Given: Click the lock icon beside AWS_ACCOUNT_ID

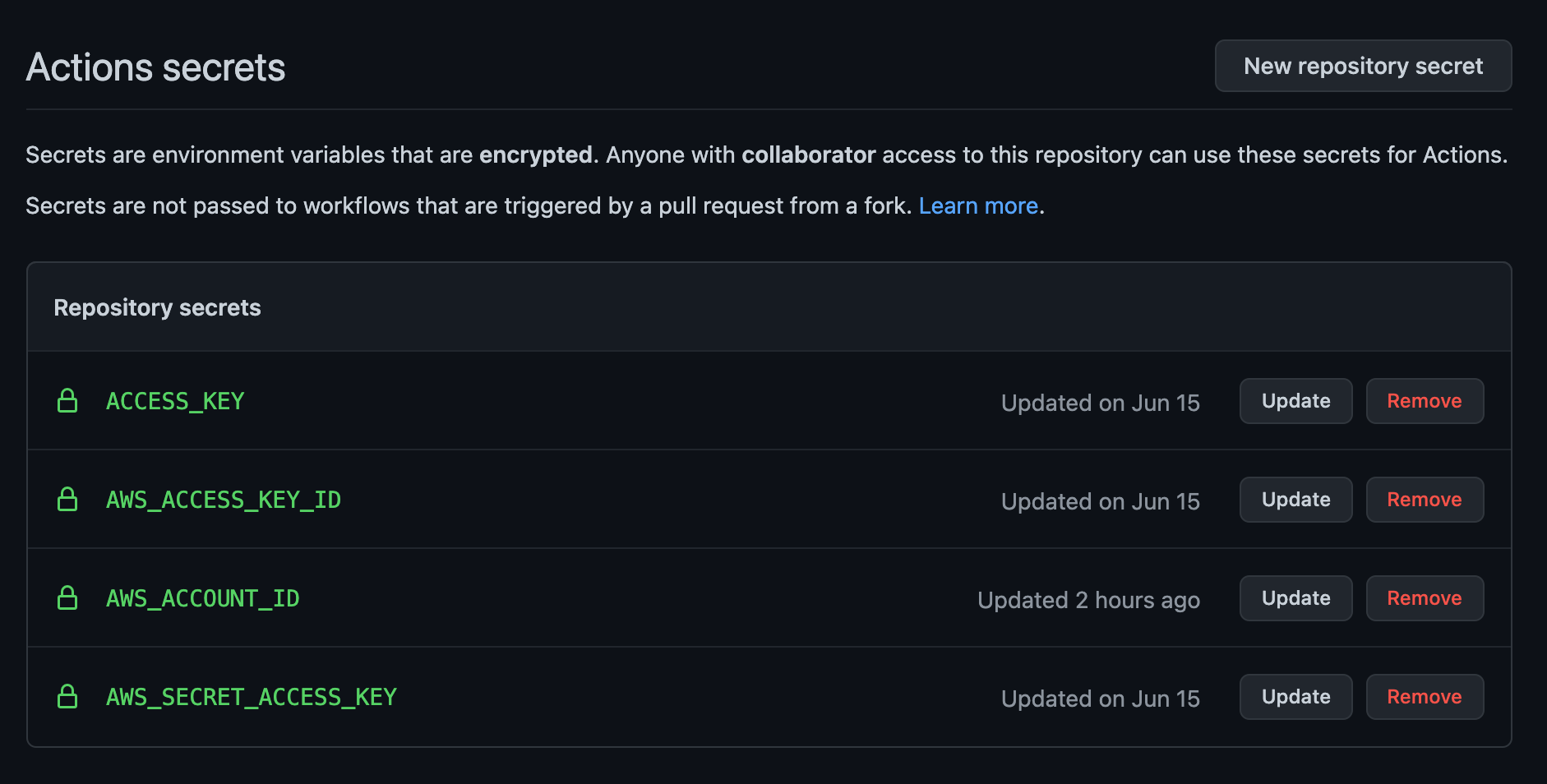Looking at the screenshot, I should pyautogui.click(x=67, y=598).
